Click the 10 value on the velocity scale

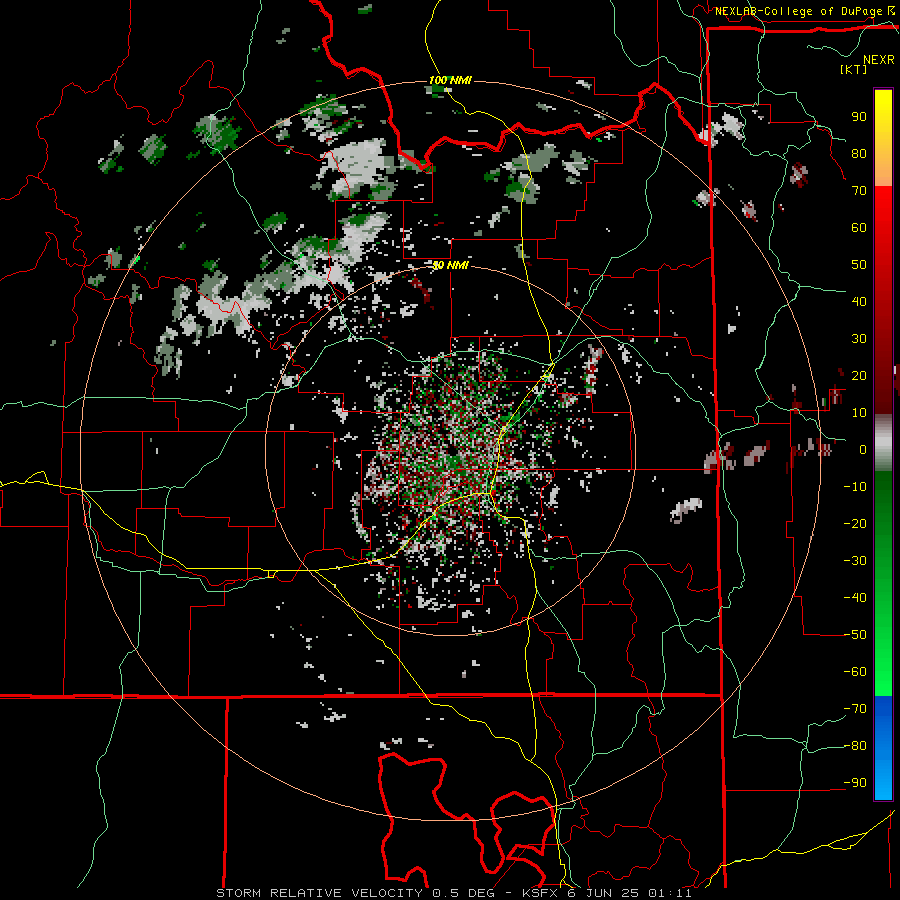click(859, 413)
